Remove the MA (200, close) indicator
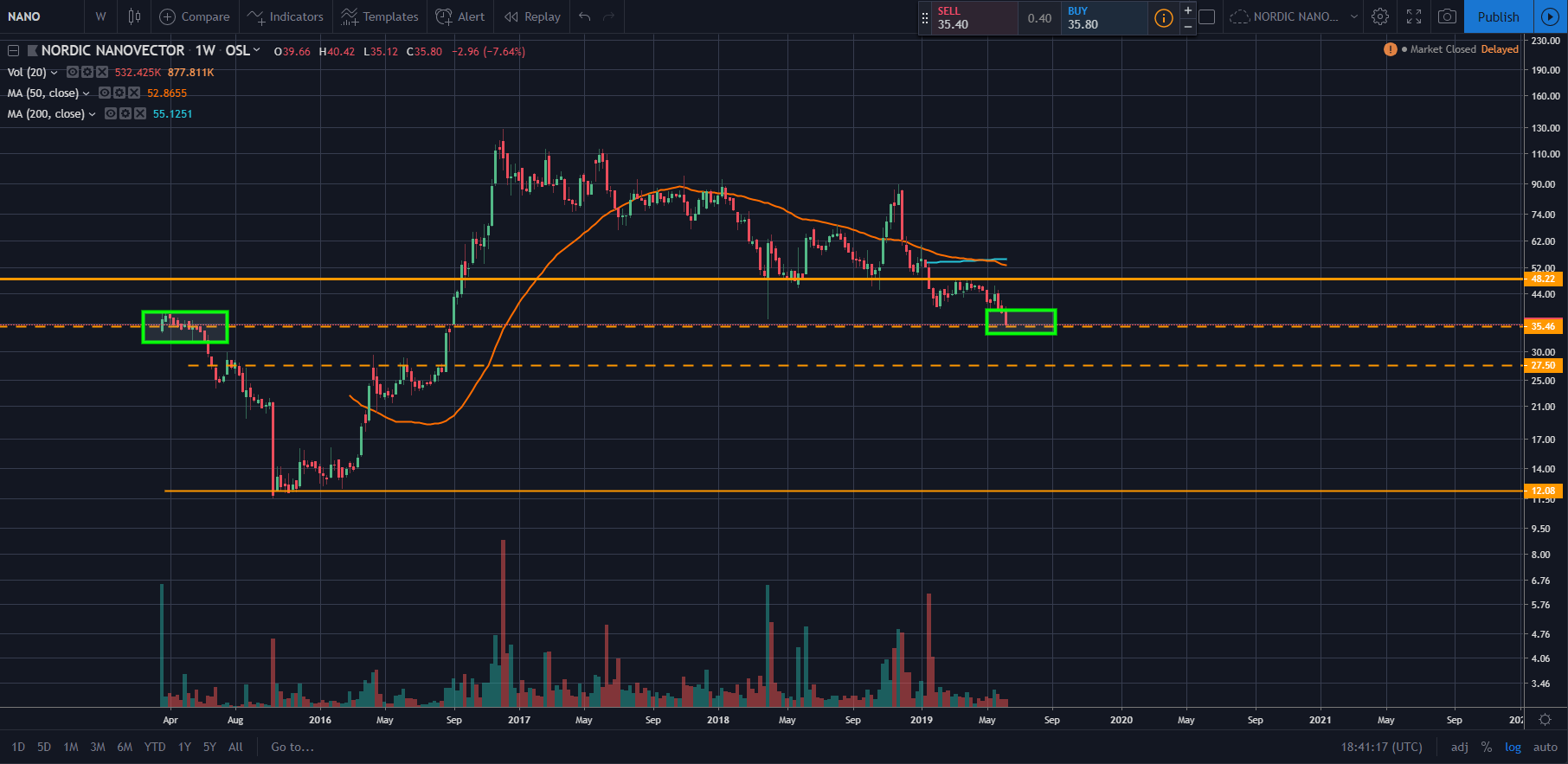 click(x=139, y=113)
